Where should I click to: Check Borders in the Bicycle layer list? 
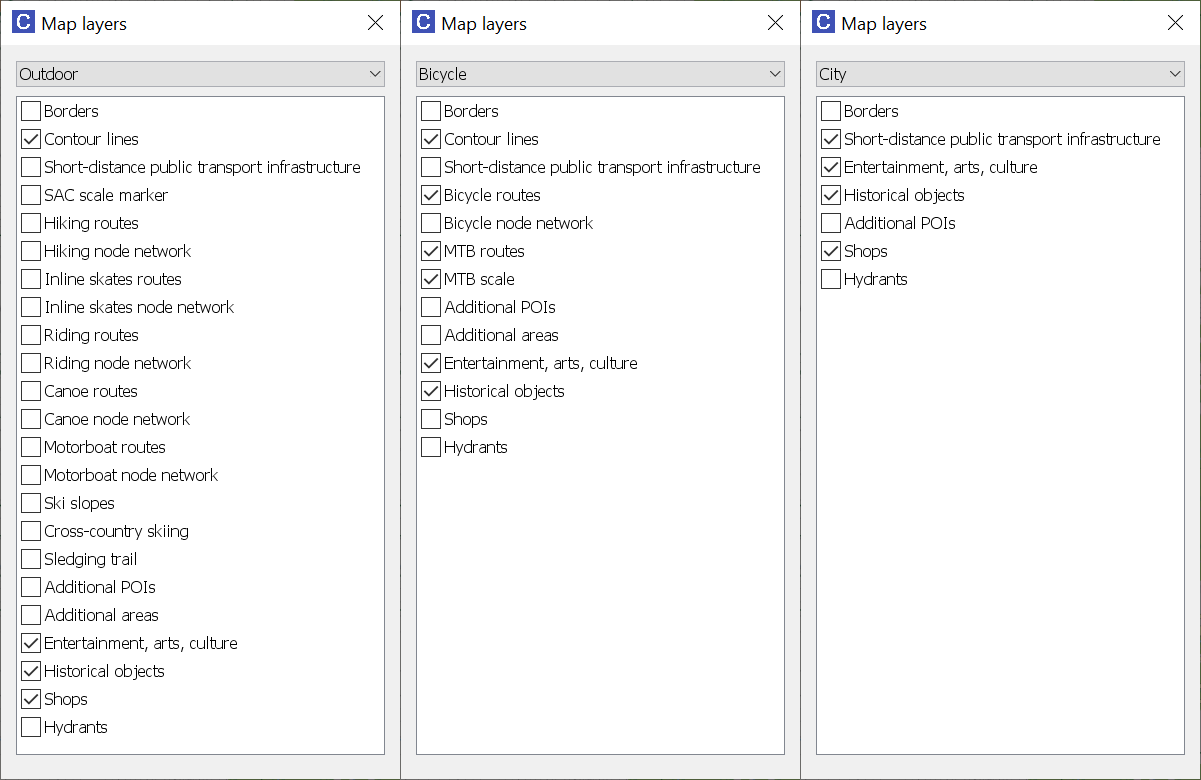[x=431, y=111]
